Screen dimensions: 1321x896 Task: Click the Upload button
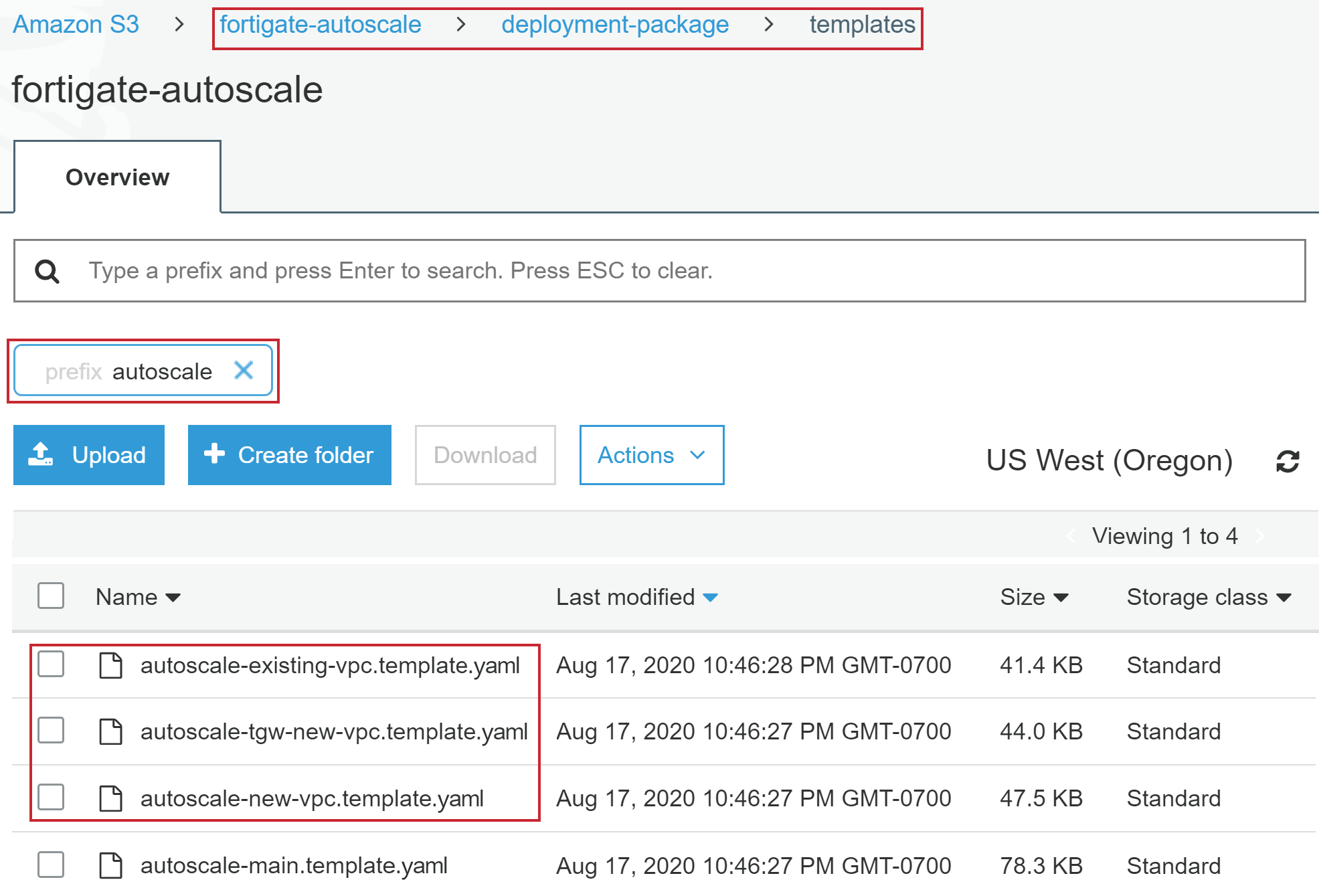(x=88, y=455)
